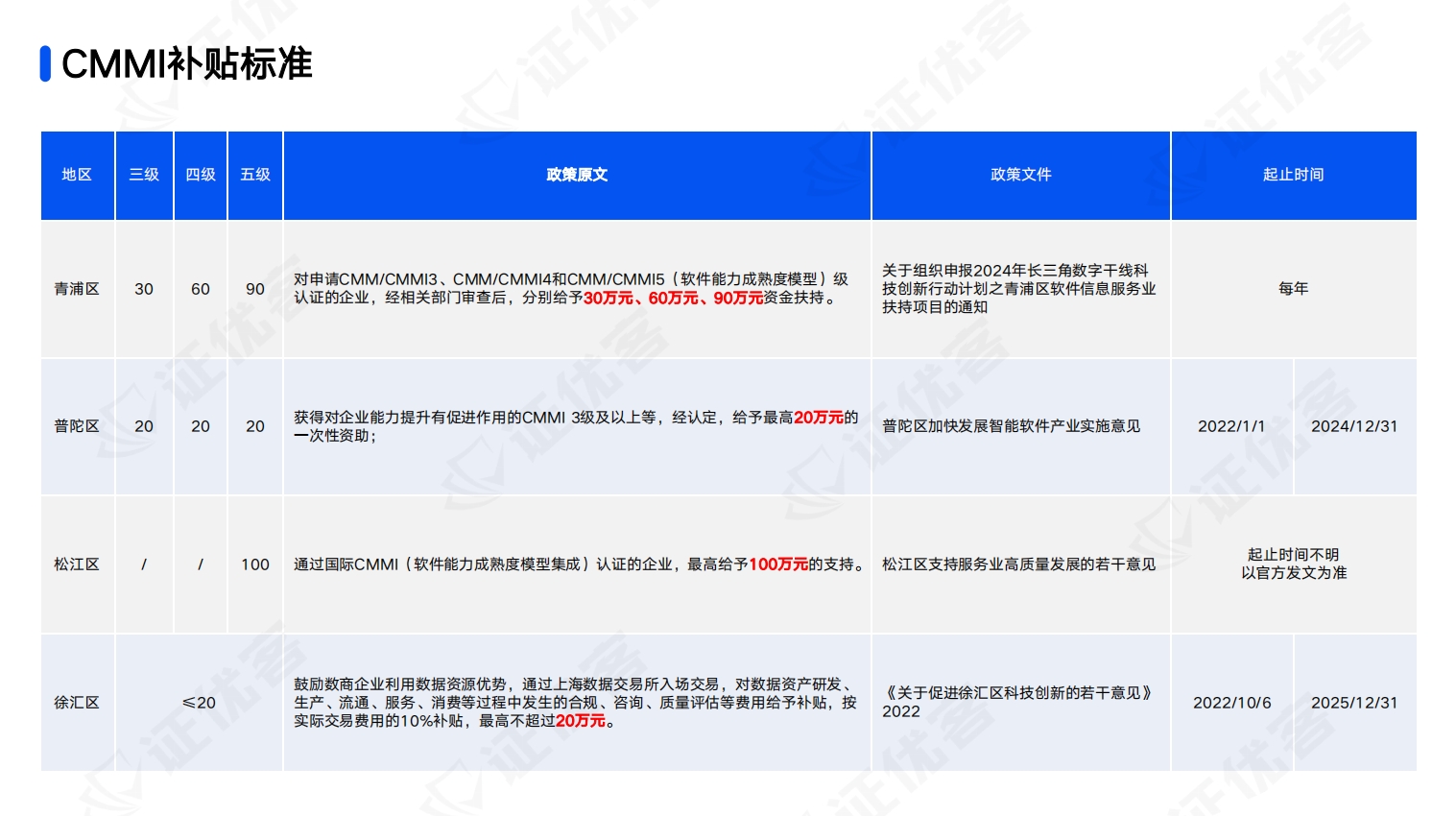The width and height of the screenshot is (1456, 816).
Task: Click the slide title CMMI补贴标准
Action: click(189, 65)
